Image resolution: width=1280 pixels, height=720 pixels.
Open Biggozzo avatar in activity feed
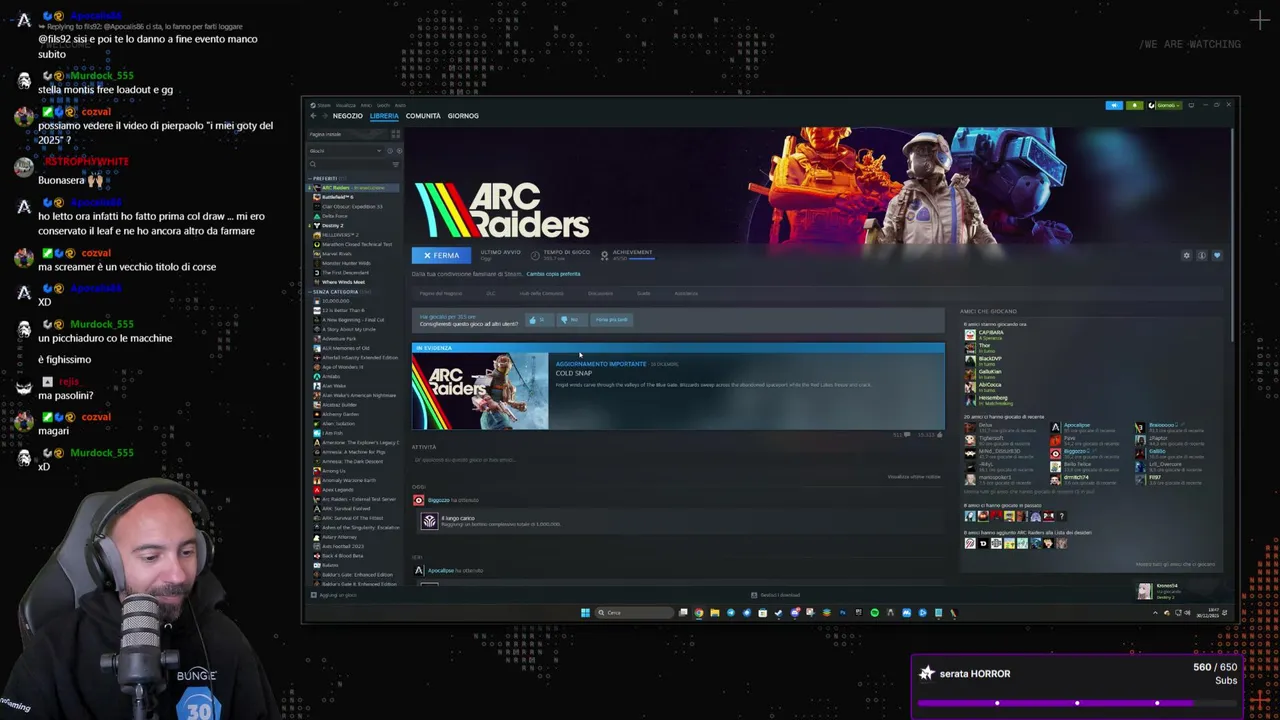(418, 500)
